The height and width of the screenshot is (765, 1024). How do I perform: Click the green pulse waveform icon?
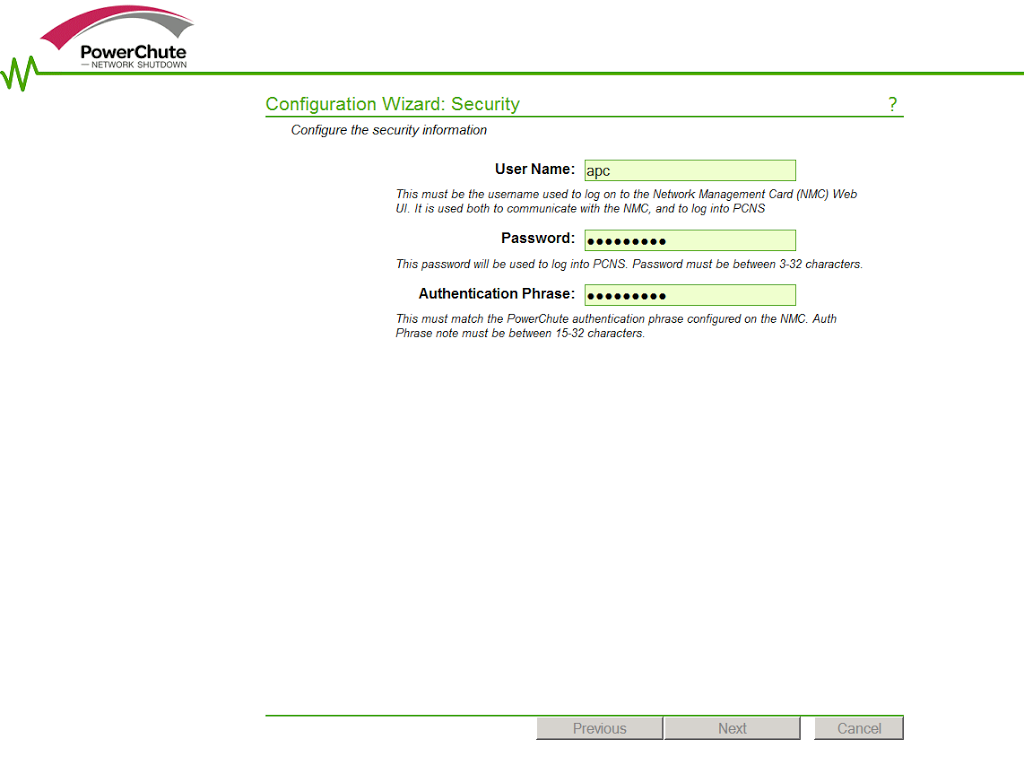pos(20,73)
